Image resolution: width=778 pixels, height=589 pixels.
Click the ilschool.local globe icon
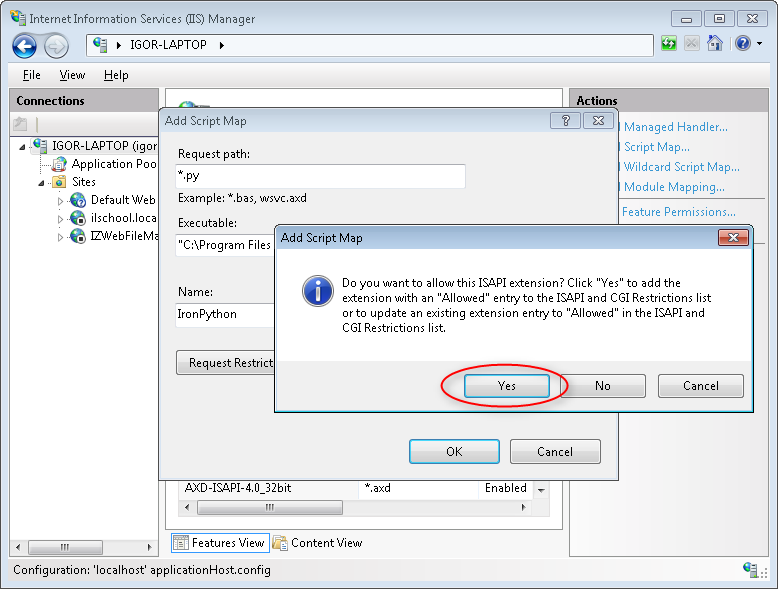pos(78,217)
